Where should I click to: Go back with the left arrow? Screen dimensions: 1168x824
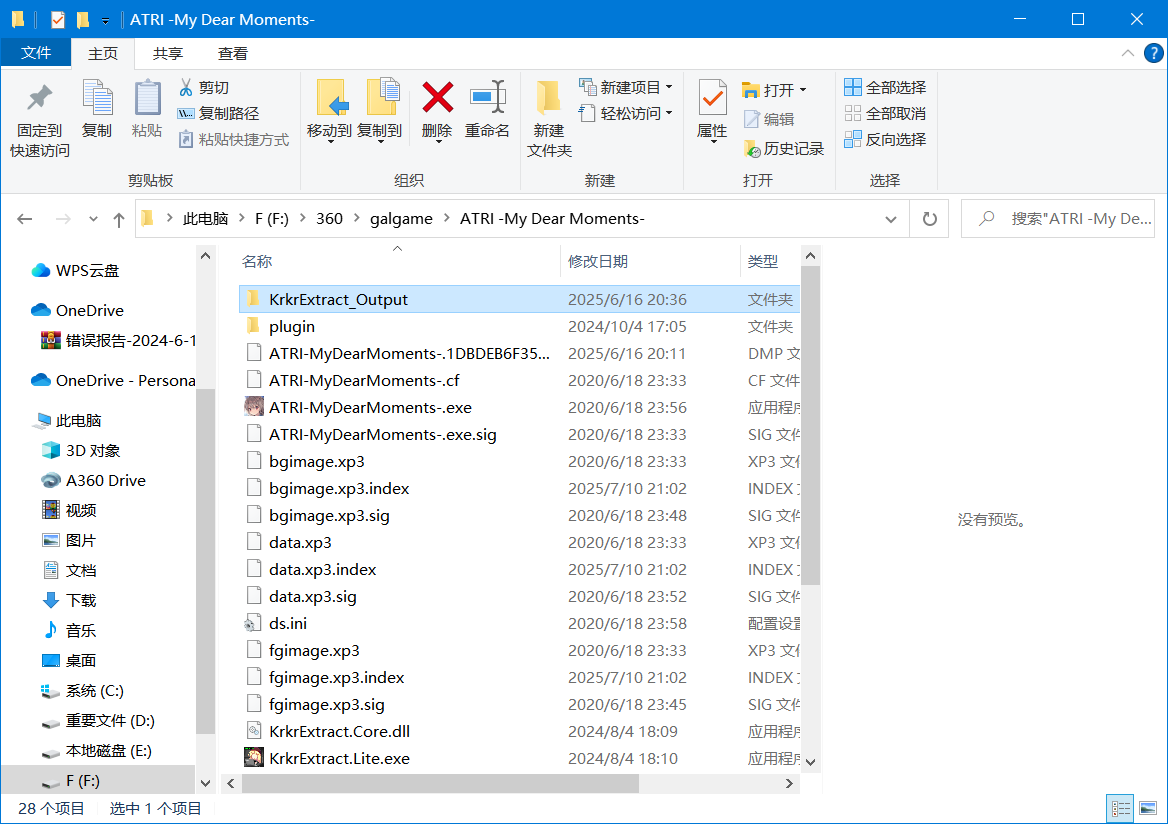(x=25, y=218)
